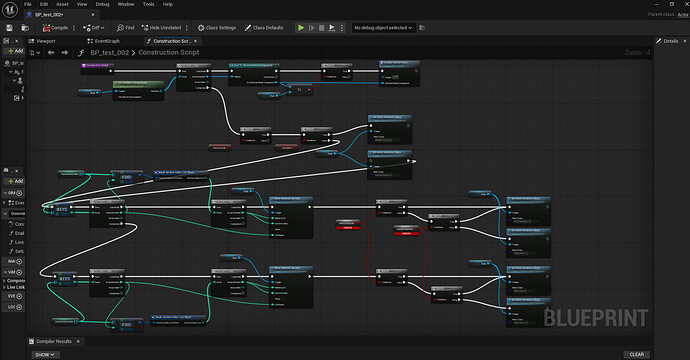Switch to the Viewport tab
The width and height of the screenshot is (690, 360).
pos(42,41)
